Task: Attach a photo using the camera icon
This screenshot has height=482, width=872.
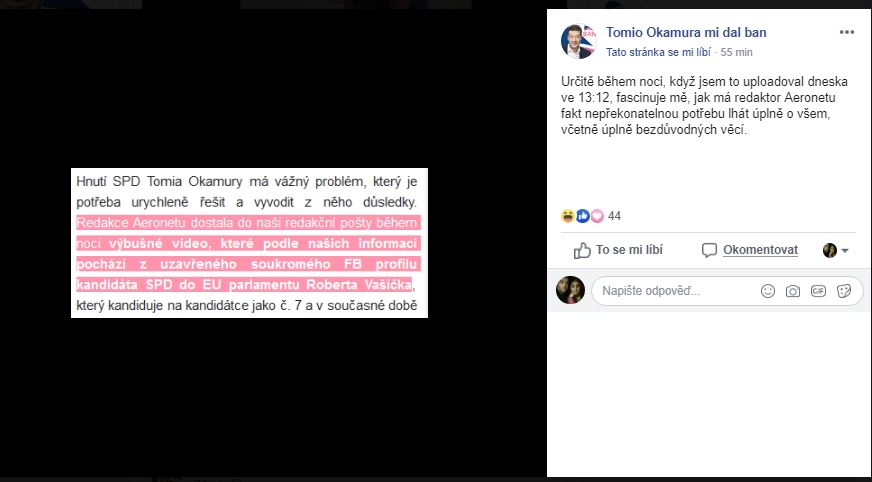Action: [x=792, y=291]
